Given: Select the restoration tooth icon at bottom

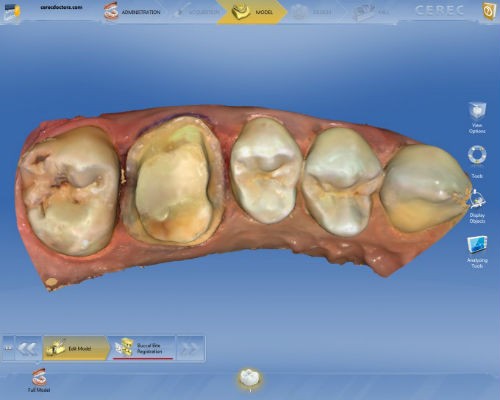Looking at the screenshot, I should [250, 379].
